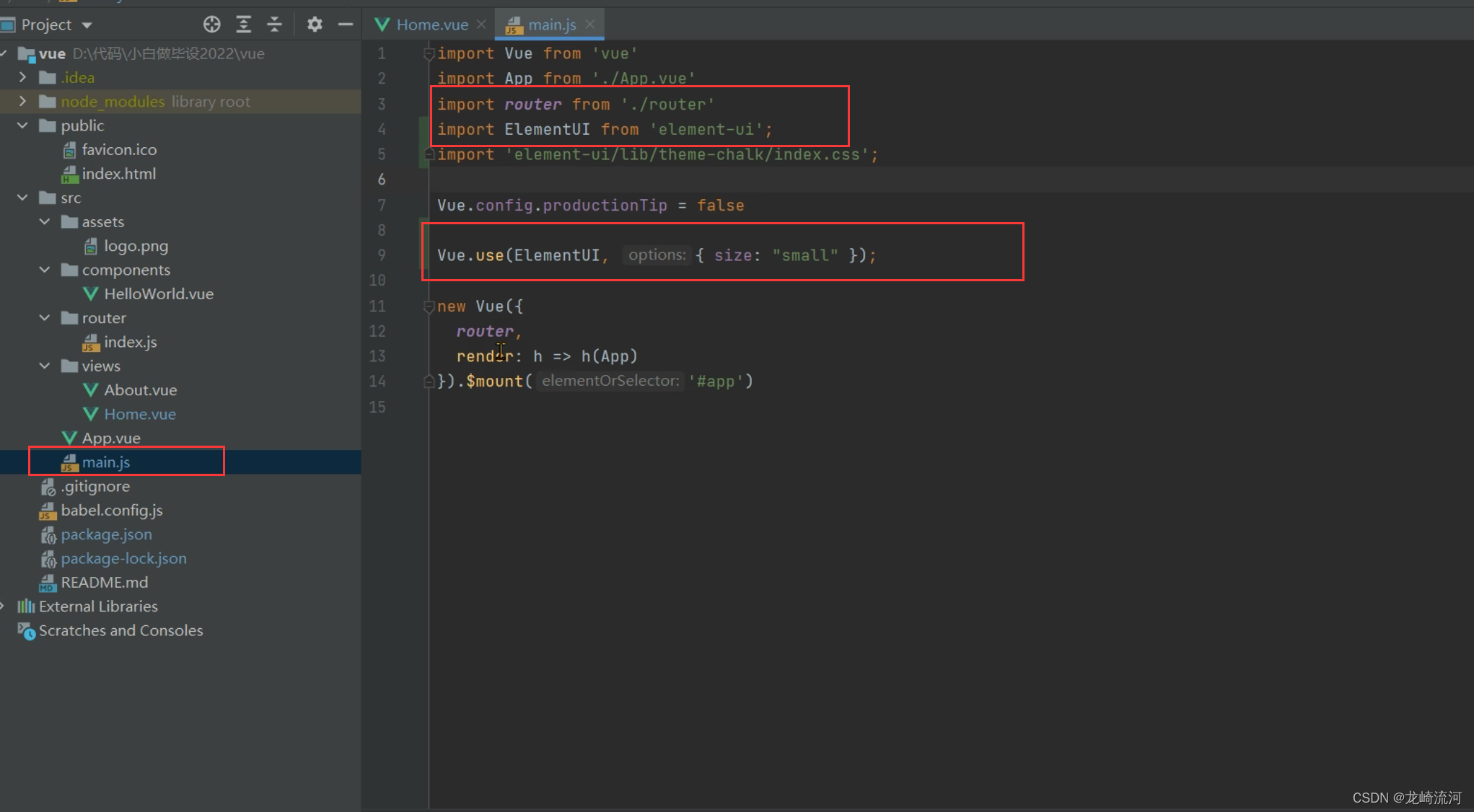Image resolution: width=1474 pixels, height=812 pixels.
Task: Open App.vue in project tree
Action: pos(111,438)
